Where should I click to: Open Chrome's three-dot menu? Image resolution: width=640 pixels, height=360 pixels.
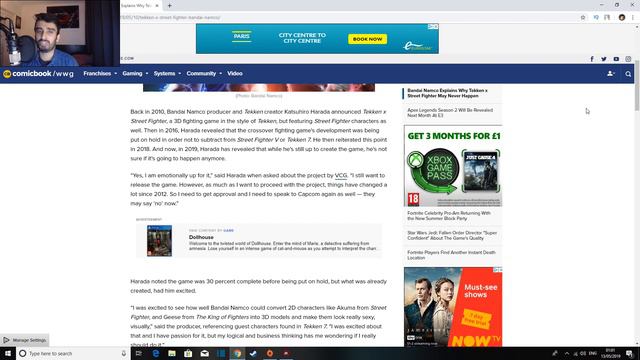click(x=633, y=18)
